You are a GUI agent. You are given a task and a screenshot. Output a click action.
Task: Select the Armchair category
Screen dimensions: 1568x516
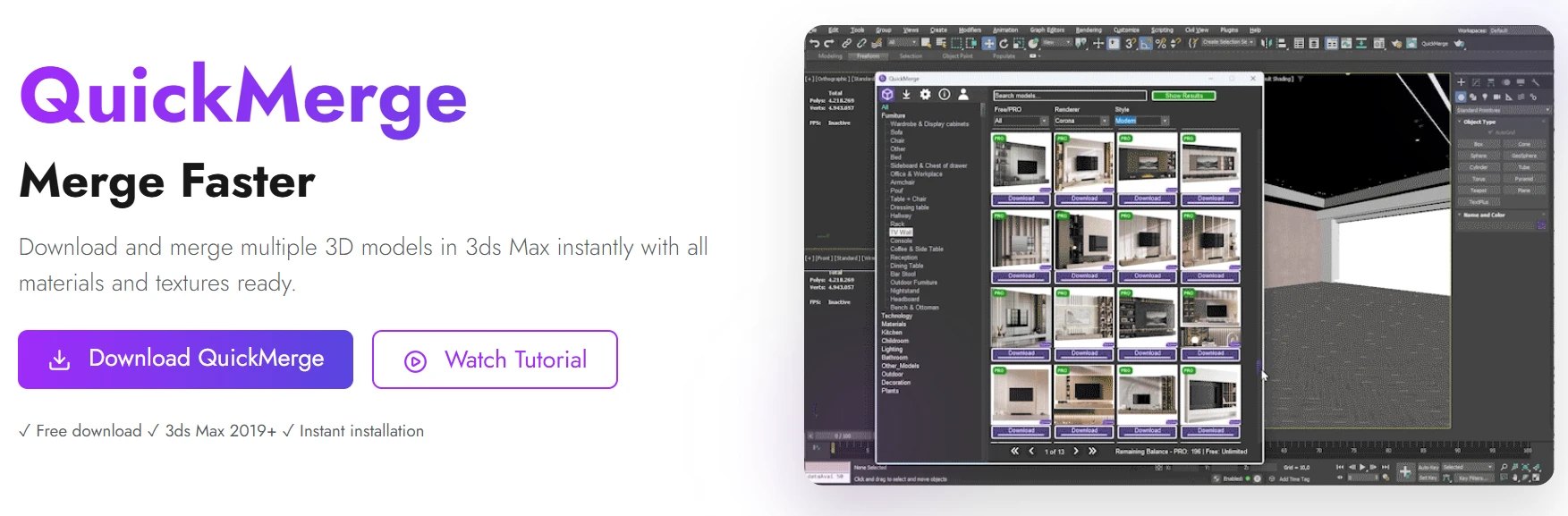tap(903, 182)
